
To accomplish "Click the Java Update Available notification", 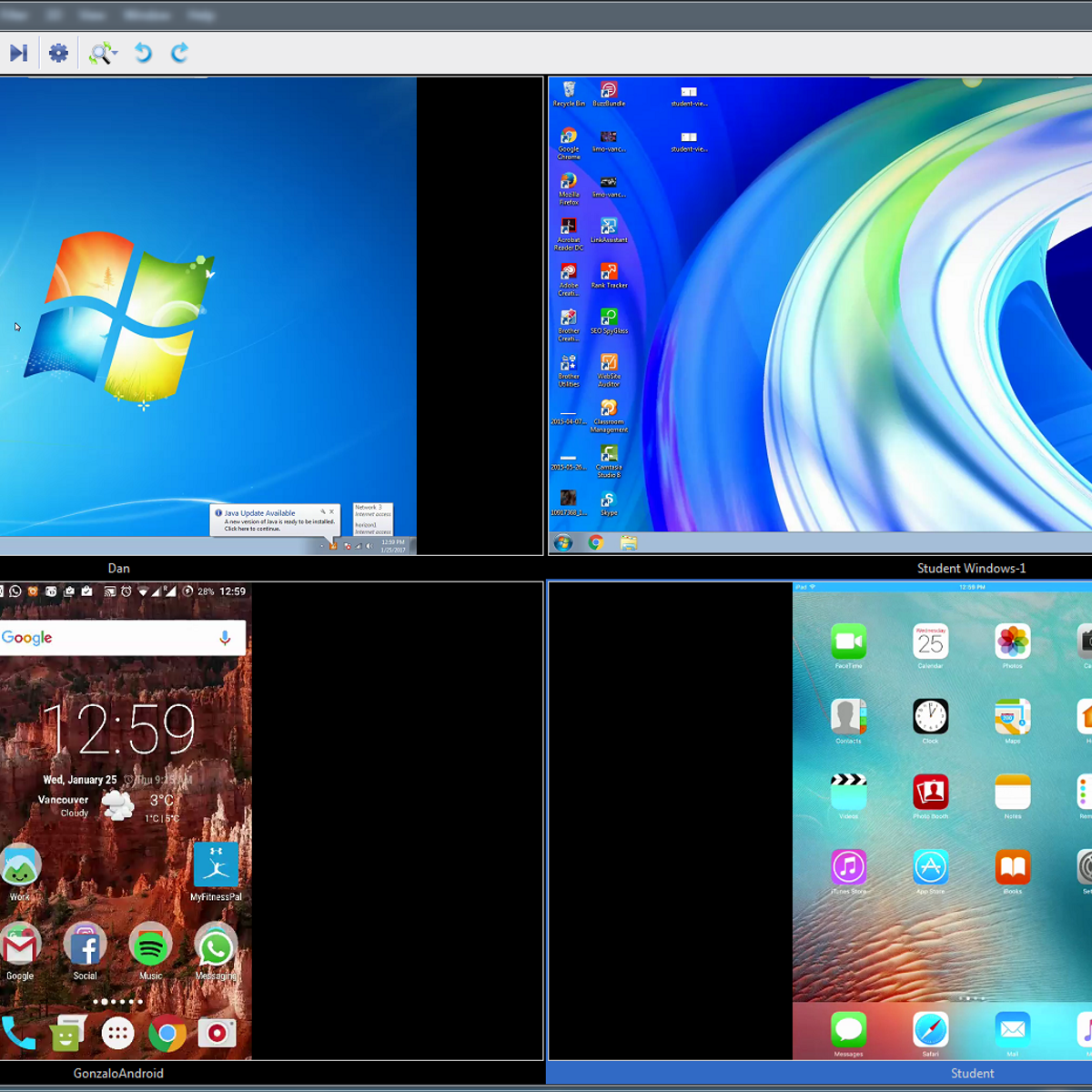I will coord(275,521).
